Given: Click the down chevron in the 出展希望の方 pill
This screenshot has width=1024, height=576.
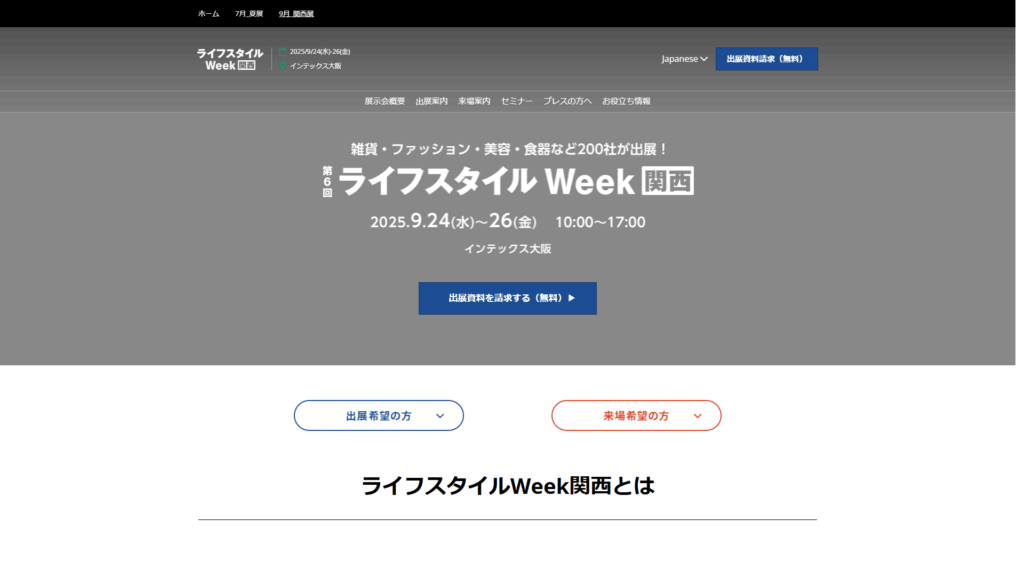Looking at the screenshot, I should [x=440, y=416].
